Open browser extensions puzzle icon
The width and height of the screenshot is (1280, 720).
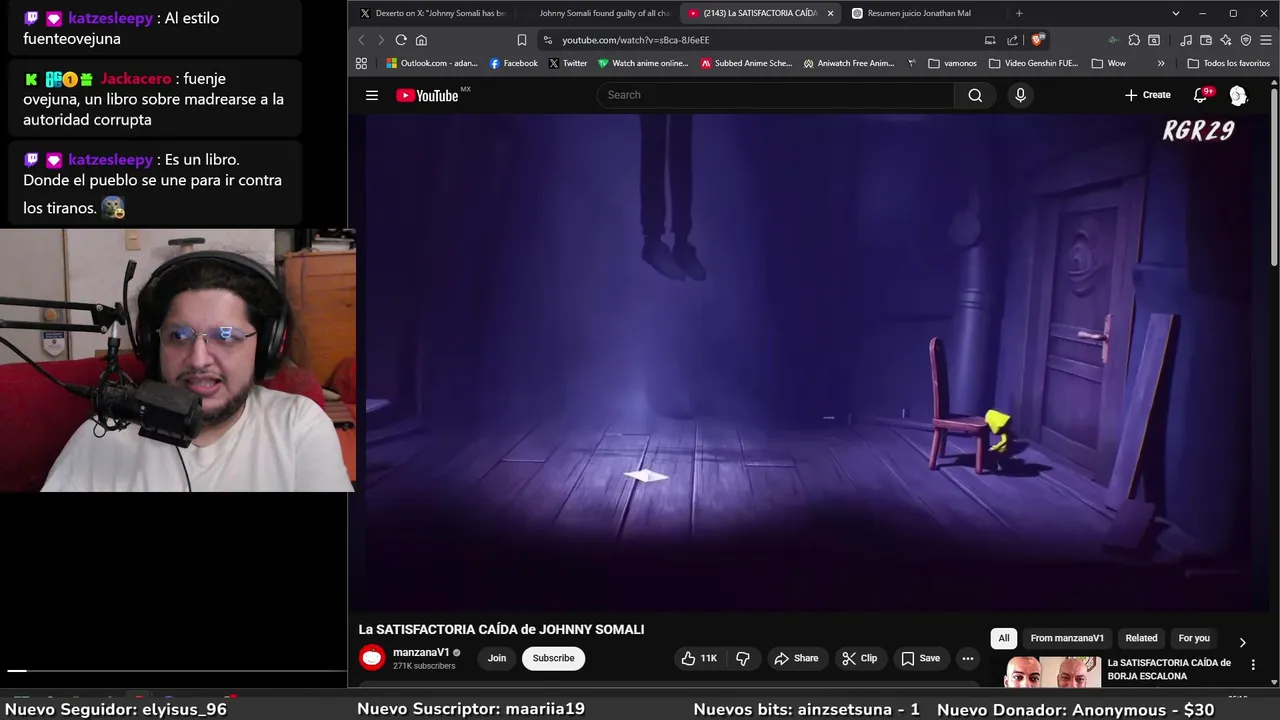coord(1134,40)
